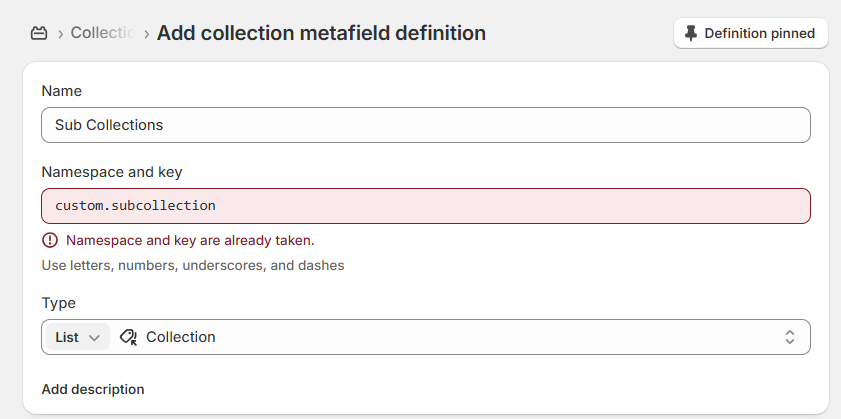
Task: Click the chevron arrow beside List
Action: point(95,337)
